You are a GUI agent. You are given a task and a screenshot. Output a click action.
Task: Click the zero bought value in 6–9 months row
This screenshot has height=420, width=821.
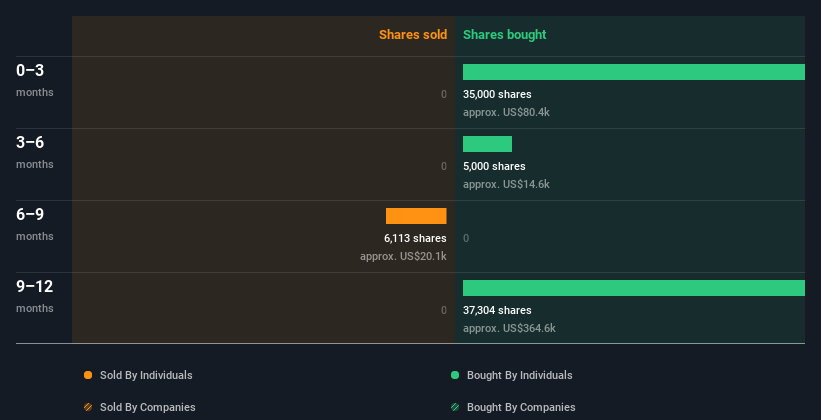tap(466, 238)
